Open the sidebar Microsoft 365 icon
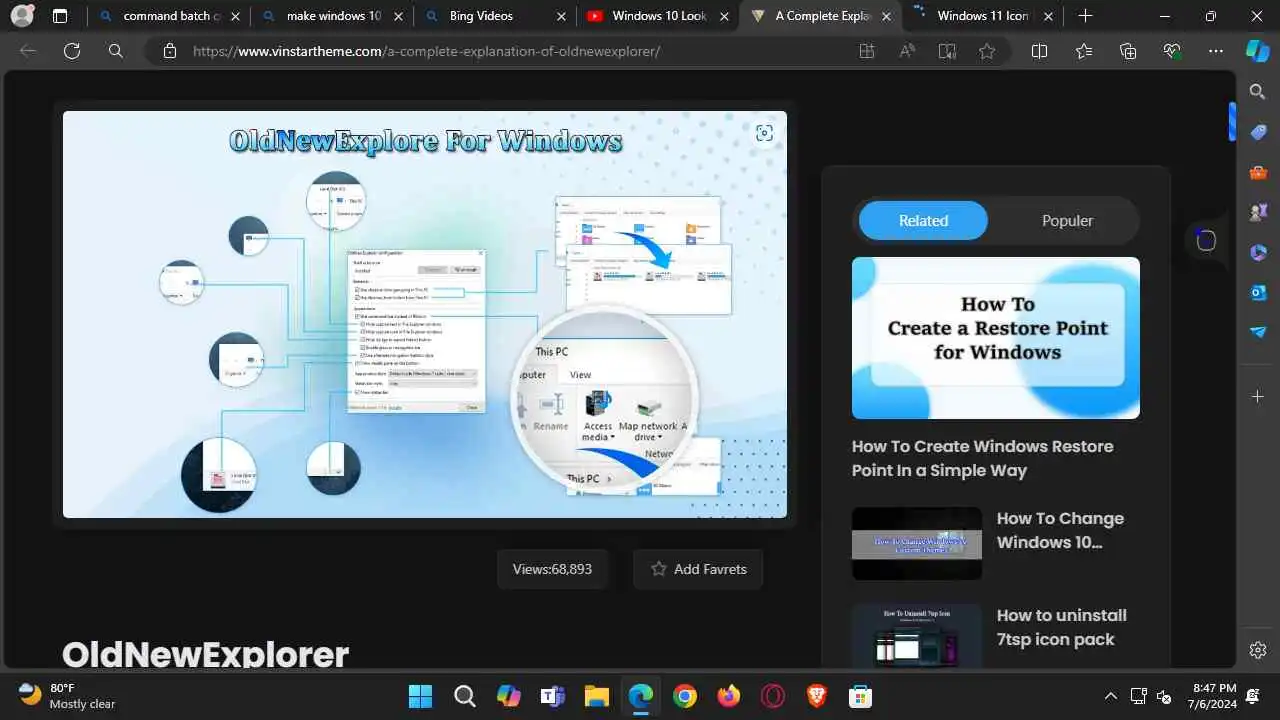Image resolution: width=1280 pixels, height=720 pixels. [x=1258, y=252]
